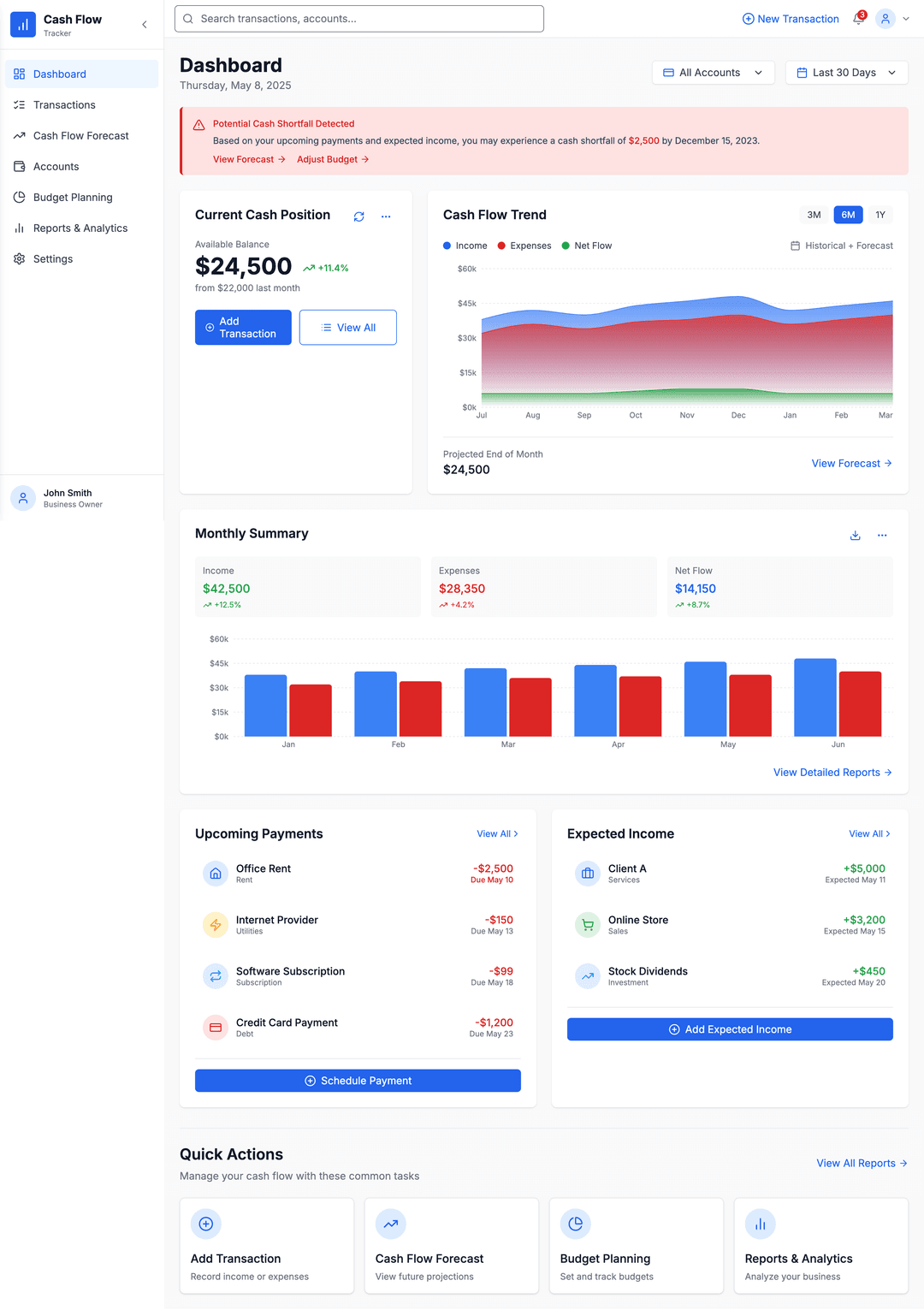Viewport: 924px width, 1310px height.
Task: Toggle the Expenses legend in Cash Flow Trend
Action: [524, 246]
